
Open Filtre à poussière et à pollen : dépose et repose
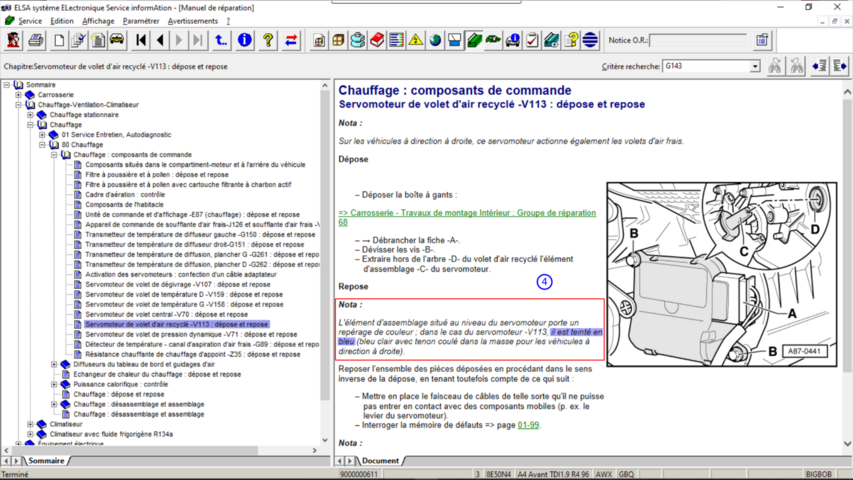click(x=157, y=175)
